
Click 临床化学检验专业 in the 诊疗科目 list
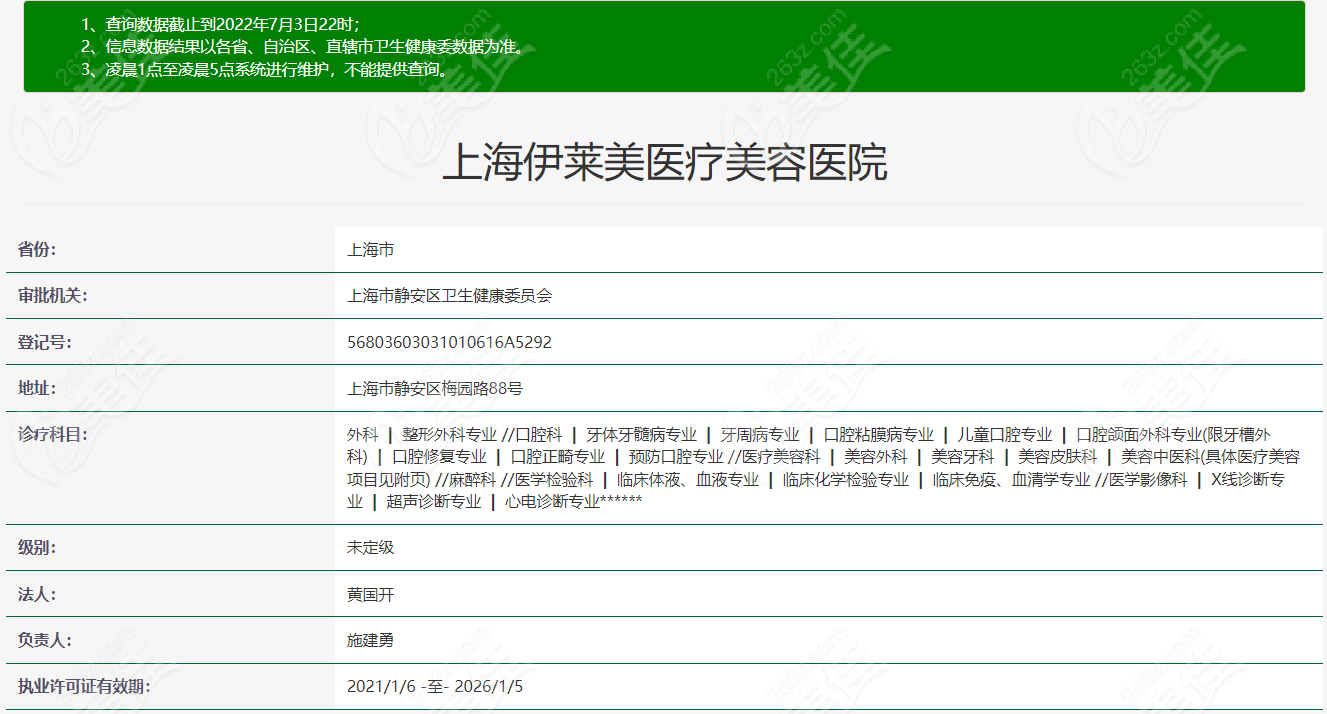846,479
